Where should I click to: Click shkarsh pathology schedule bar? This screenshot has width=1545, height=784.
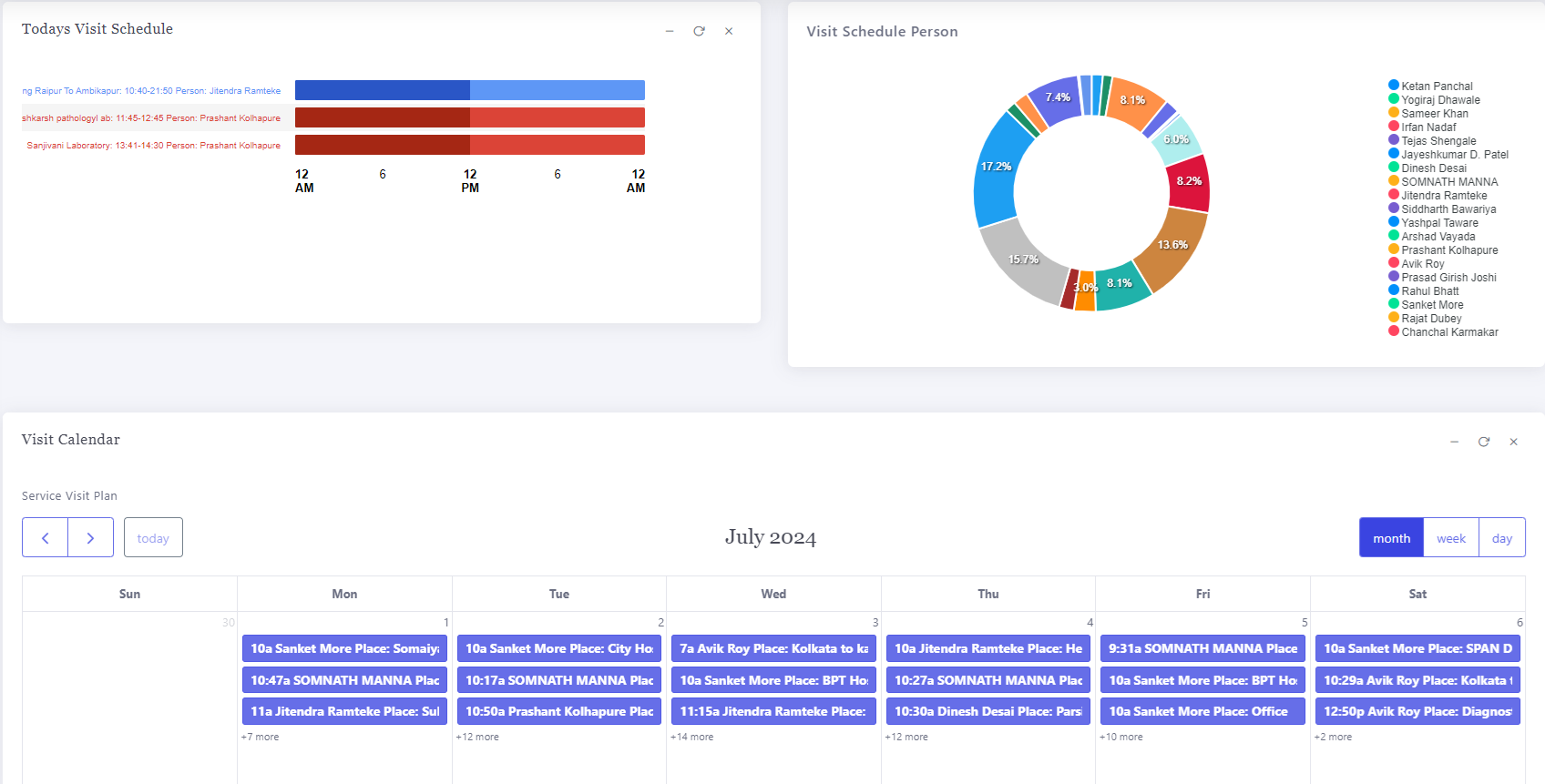[x=470, y=117]
